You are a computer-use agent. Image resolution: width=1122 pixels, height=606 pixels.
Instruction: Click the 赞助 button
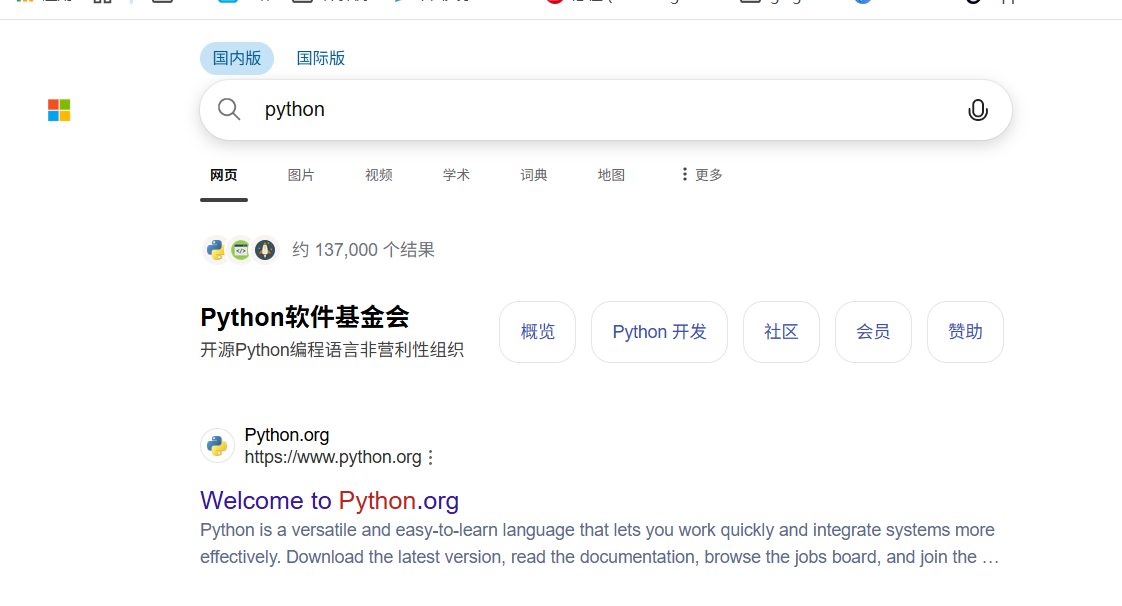pyautogui.click(x=965, y=332)
